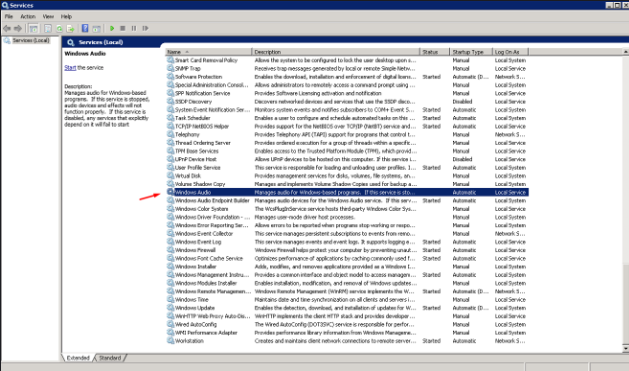The image size is (629, 371).
Task: Click the gear icon beside SNMP Trap
Action: click(170, 68)
